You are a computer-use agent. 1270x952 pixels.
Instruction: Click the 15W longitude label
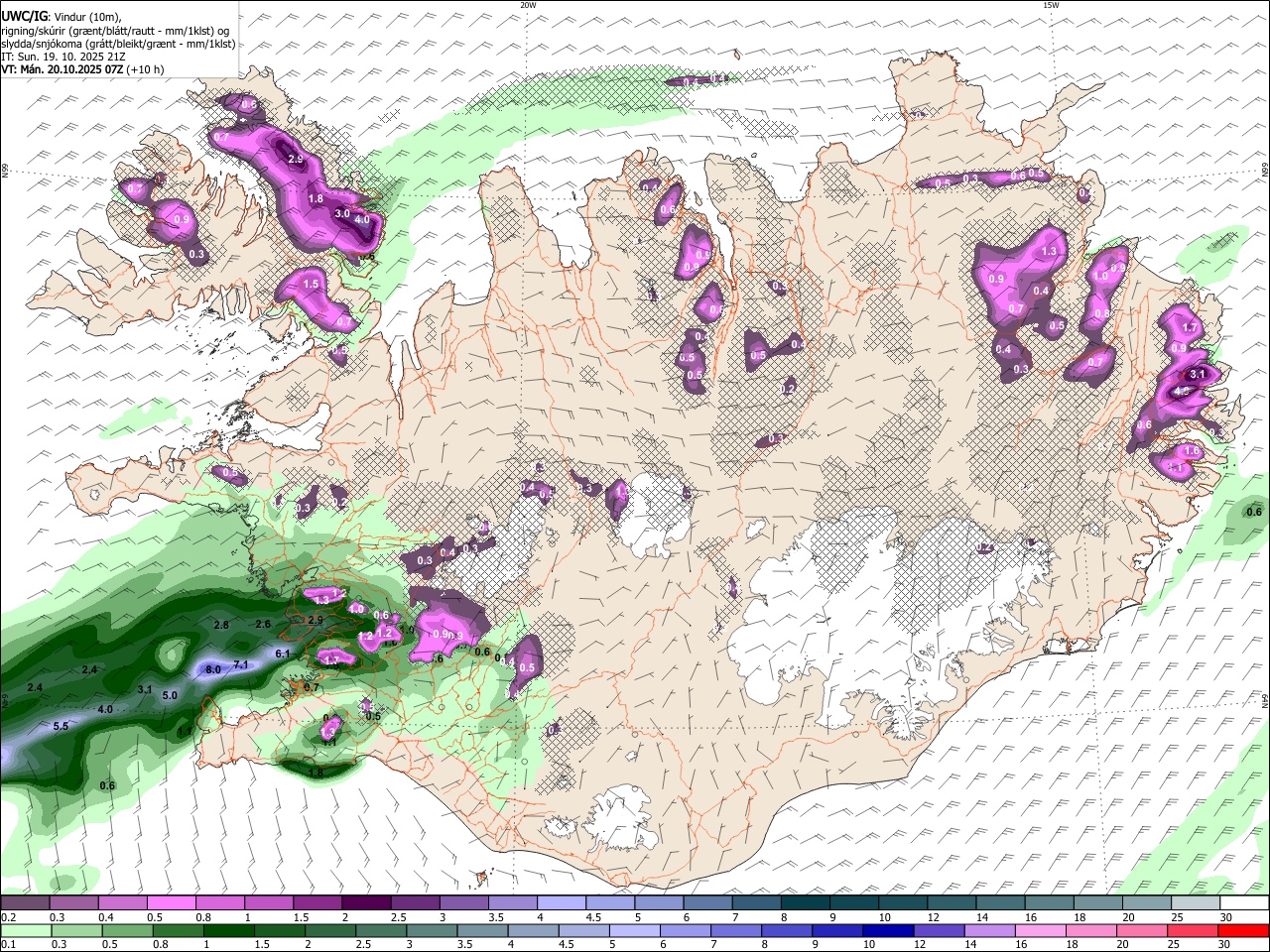click(1051, 5)
